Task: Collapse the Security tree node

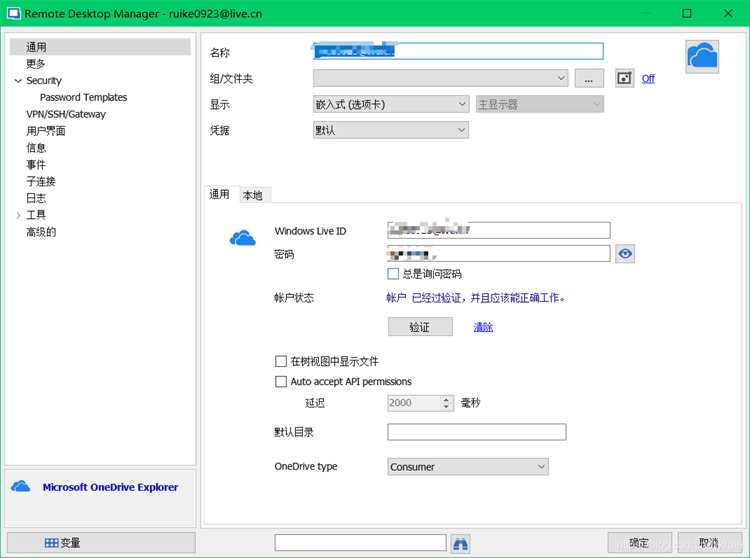Action: 18,81
